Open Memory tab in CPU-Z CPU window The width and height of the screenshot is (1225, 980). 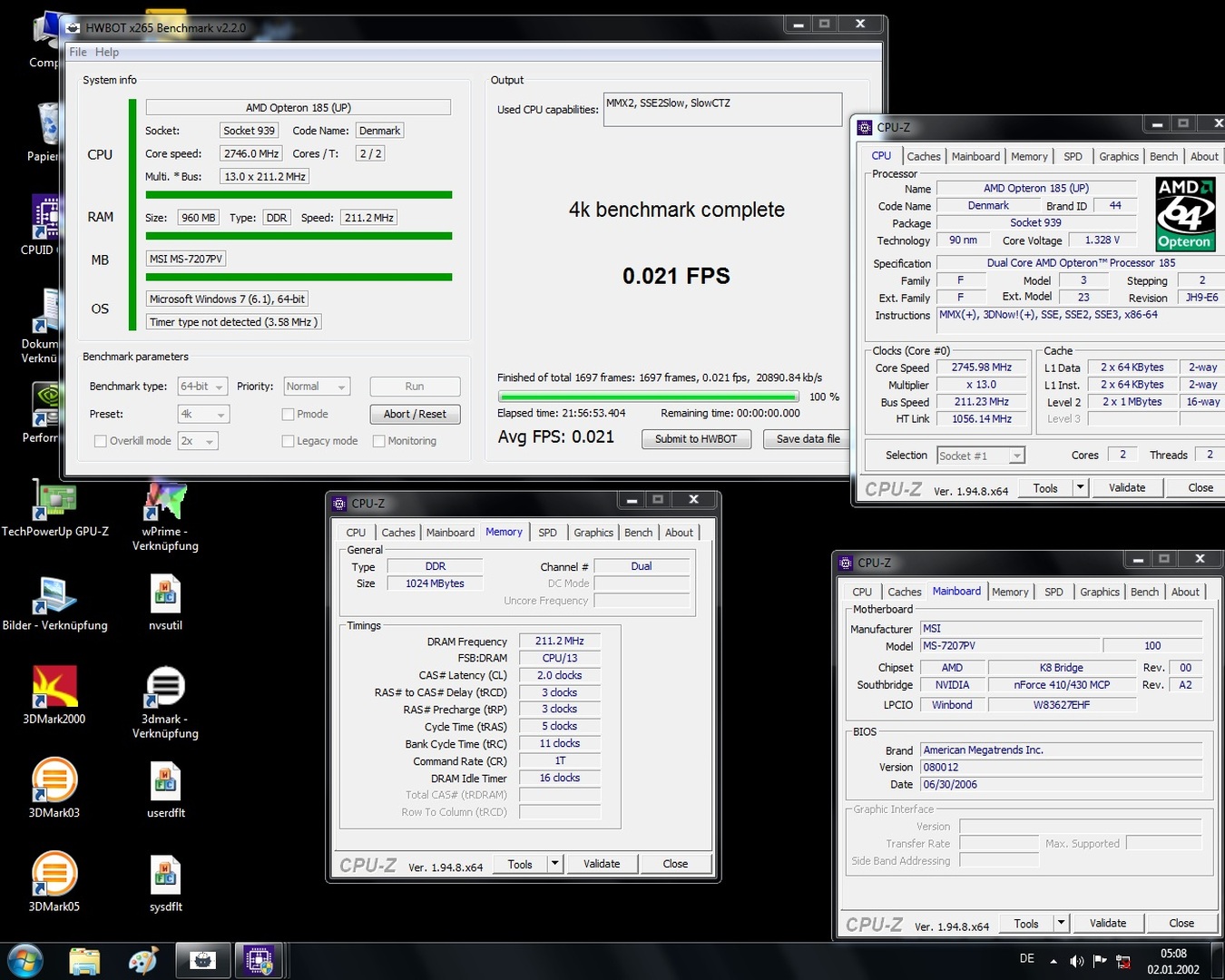pos(1029,156)
